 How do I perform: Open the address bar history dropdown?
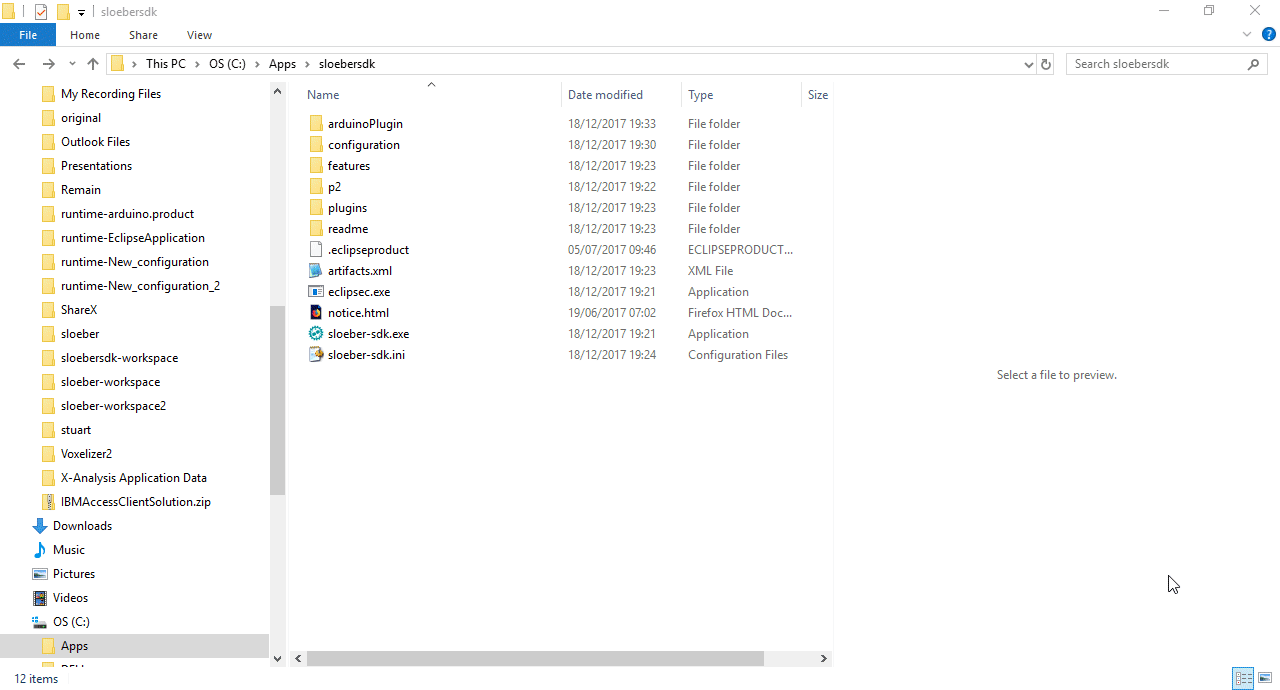pyautogui.click(x=1029, y=64)
